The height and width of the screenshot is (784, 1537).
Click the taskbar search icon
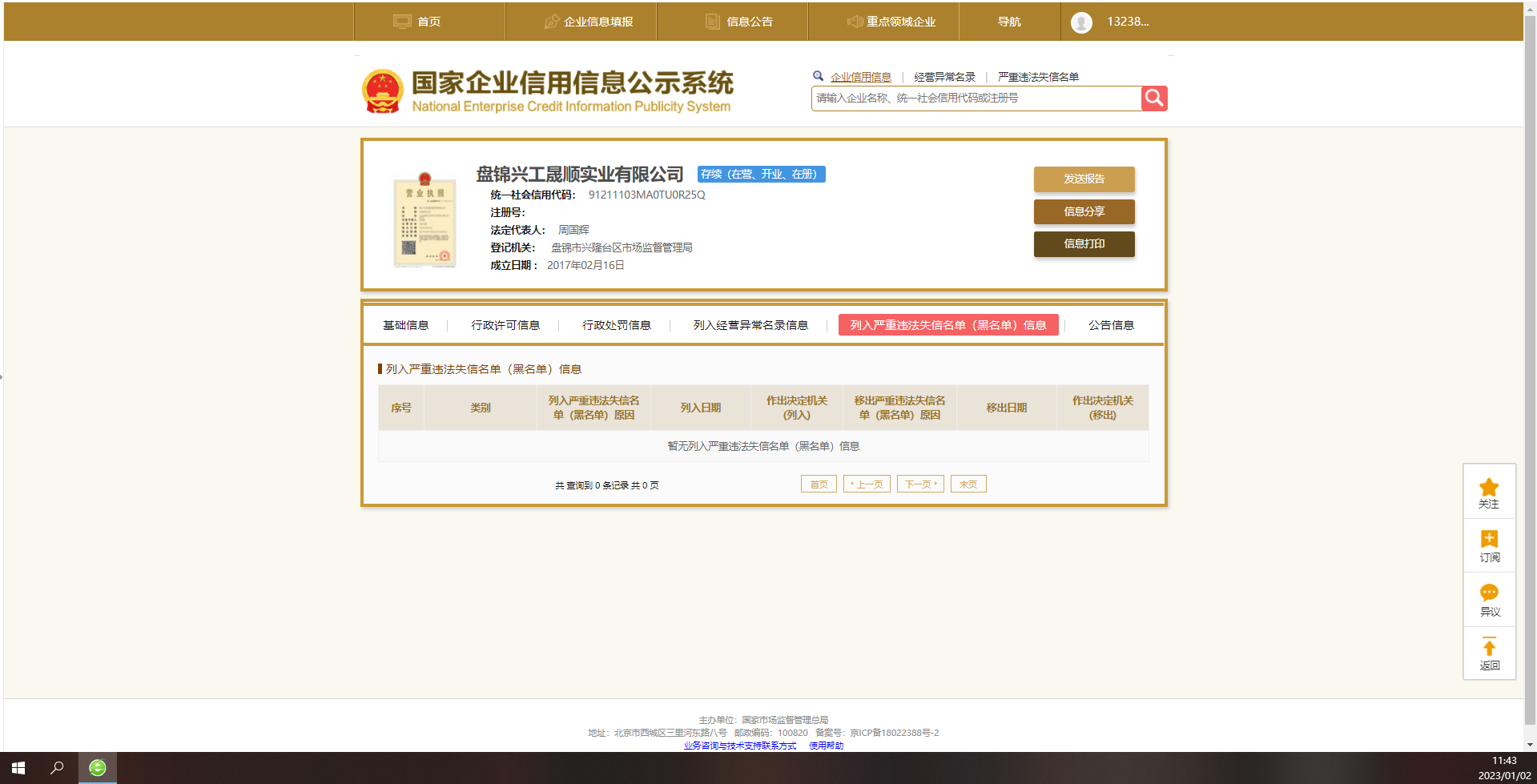point(57,768)
